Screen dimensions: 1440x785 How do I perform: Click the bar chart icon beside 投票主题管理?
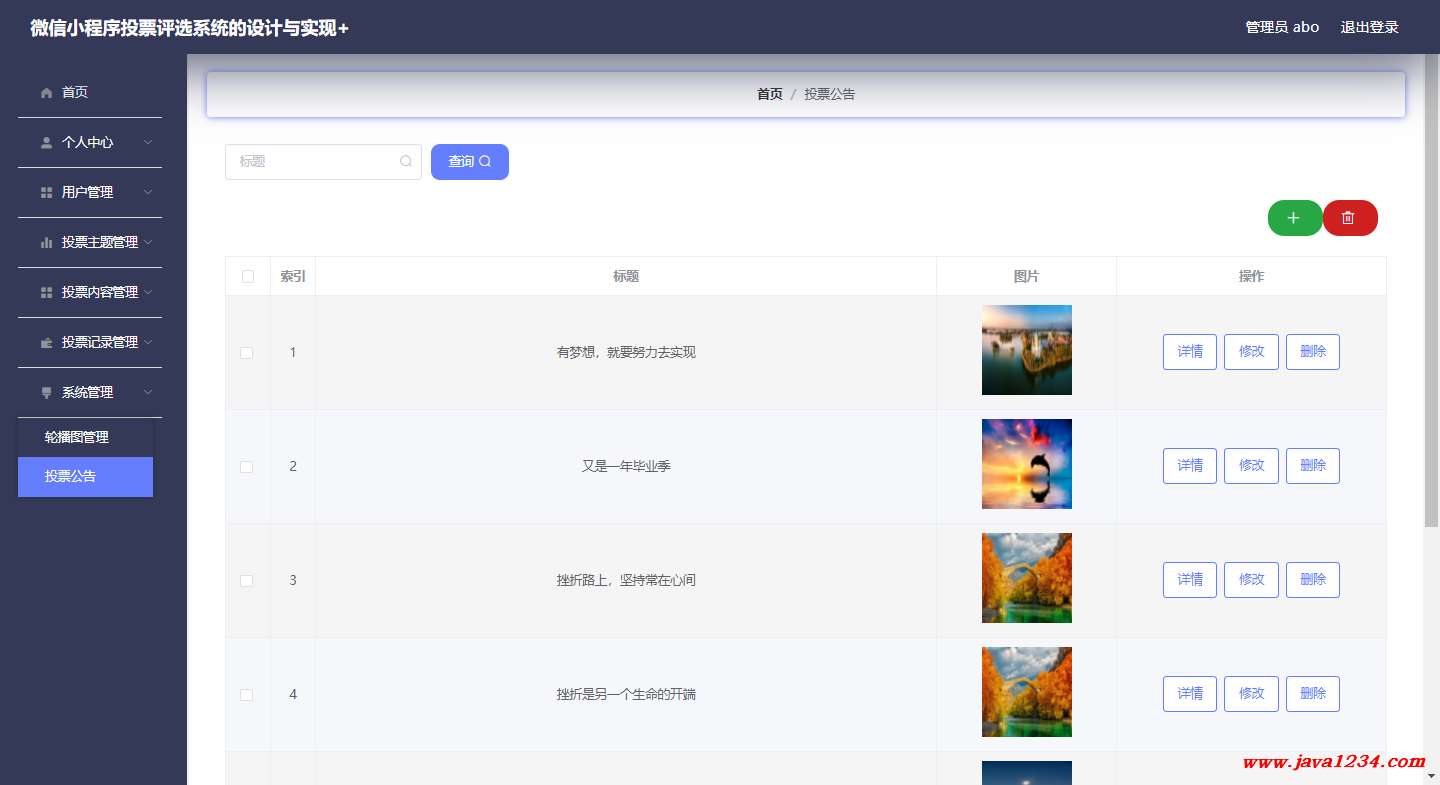[x=46, y=243]
